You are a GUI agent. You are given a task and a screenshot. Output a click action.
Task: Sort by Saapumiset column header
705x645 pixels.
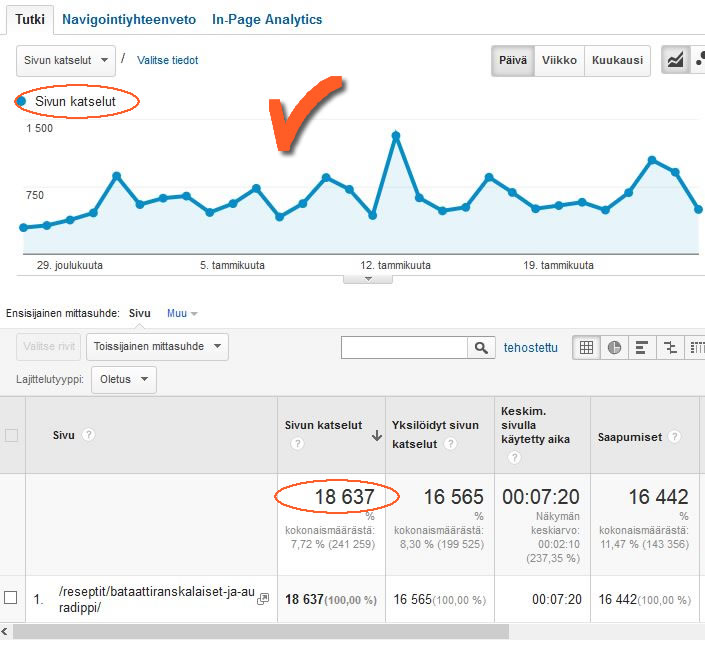(629, 437)
